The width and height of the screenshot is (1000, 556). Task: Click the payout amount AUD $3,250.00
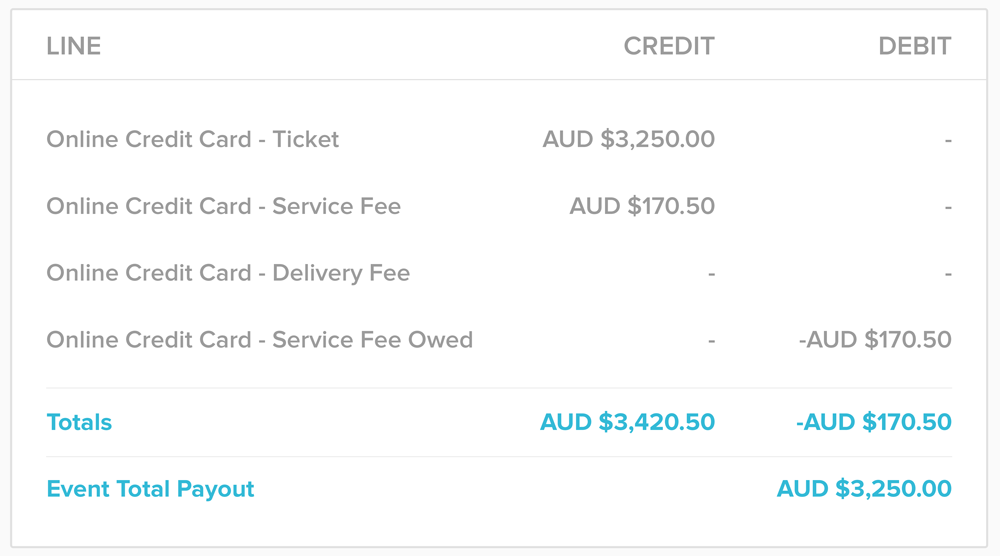(x=863, y=489)
